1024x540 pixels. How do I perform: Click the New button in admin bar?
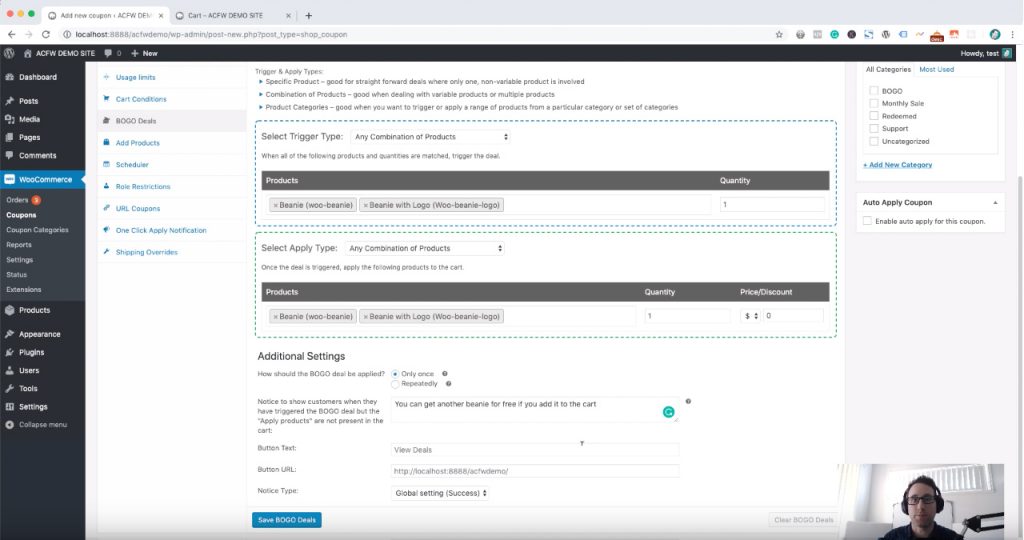click(144, 53)
